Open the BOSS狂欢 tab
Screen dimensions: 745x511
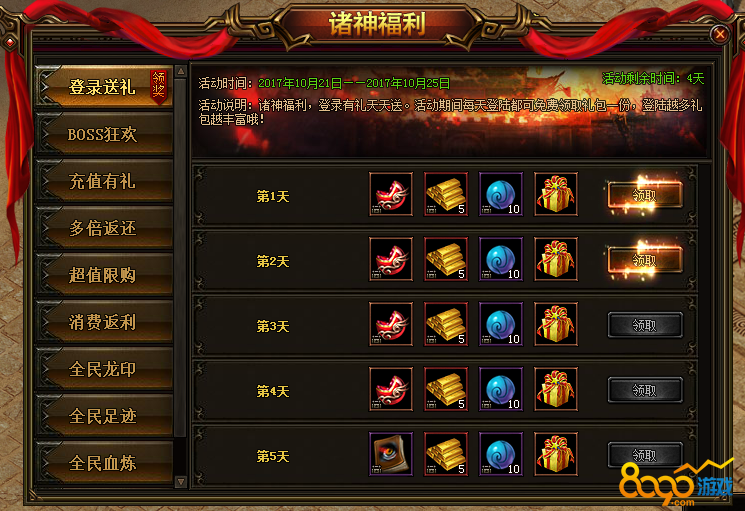click(103, 134)
